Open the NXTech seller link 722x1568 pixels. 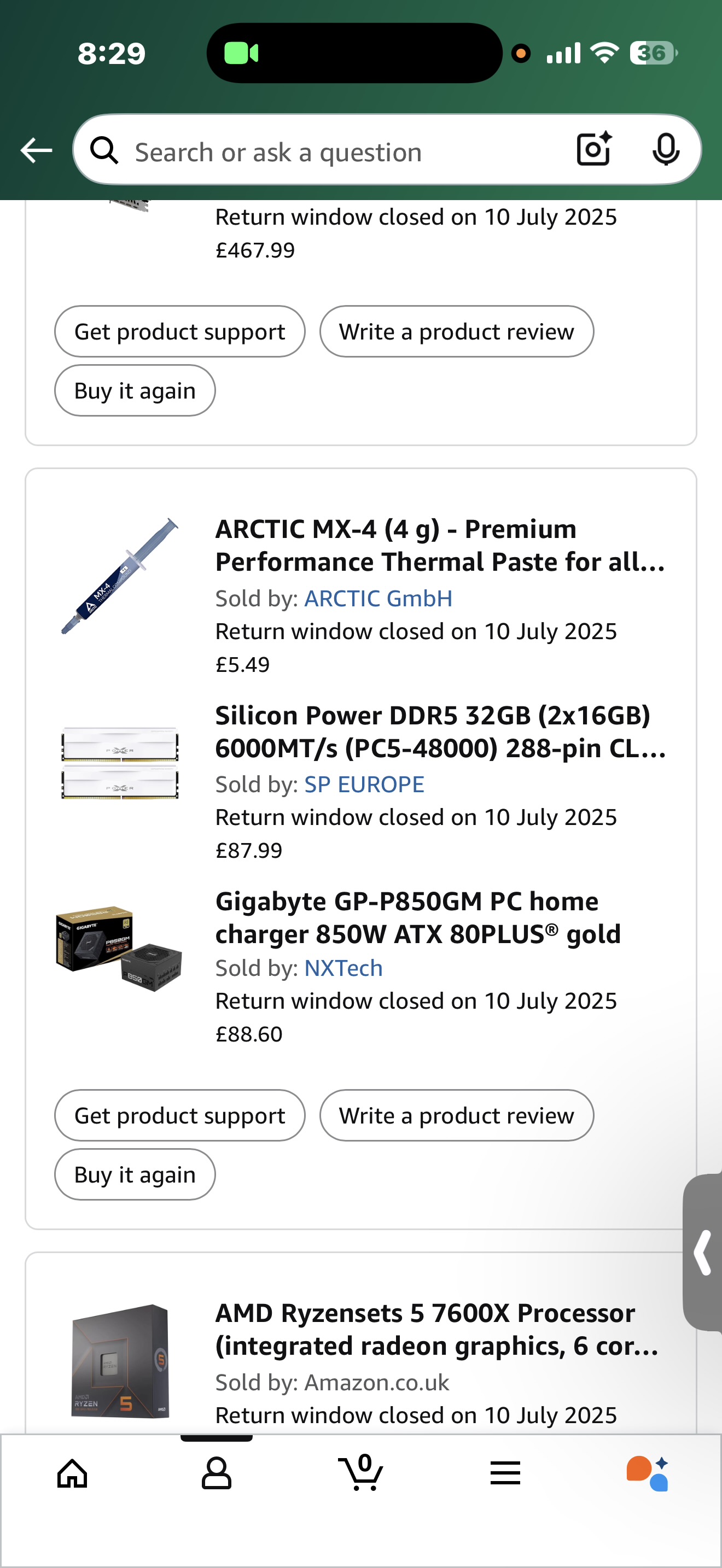(x=343, y=968)
